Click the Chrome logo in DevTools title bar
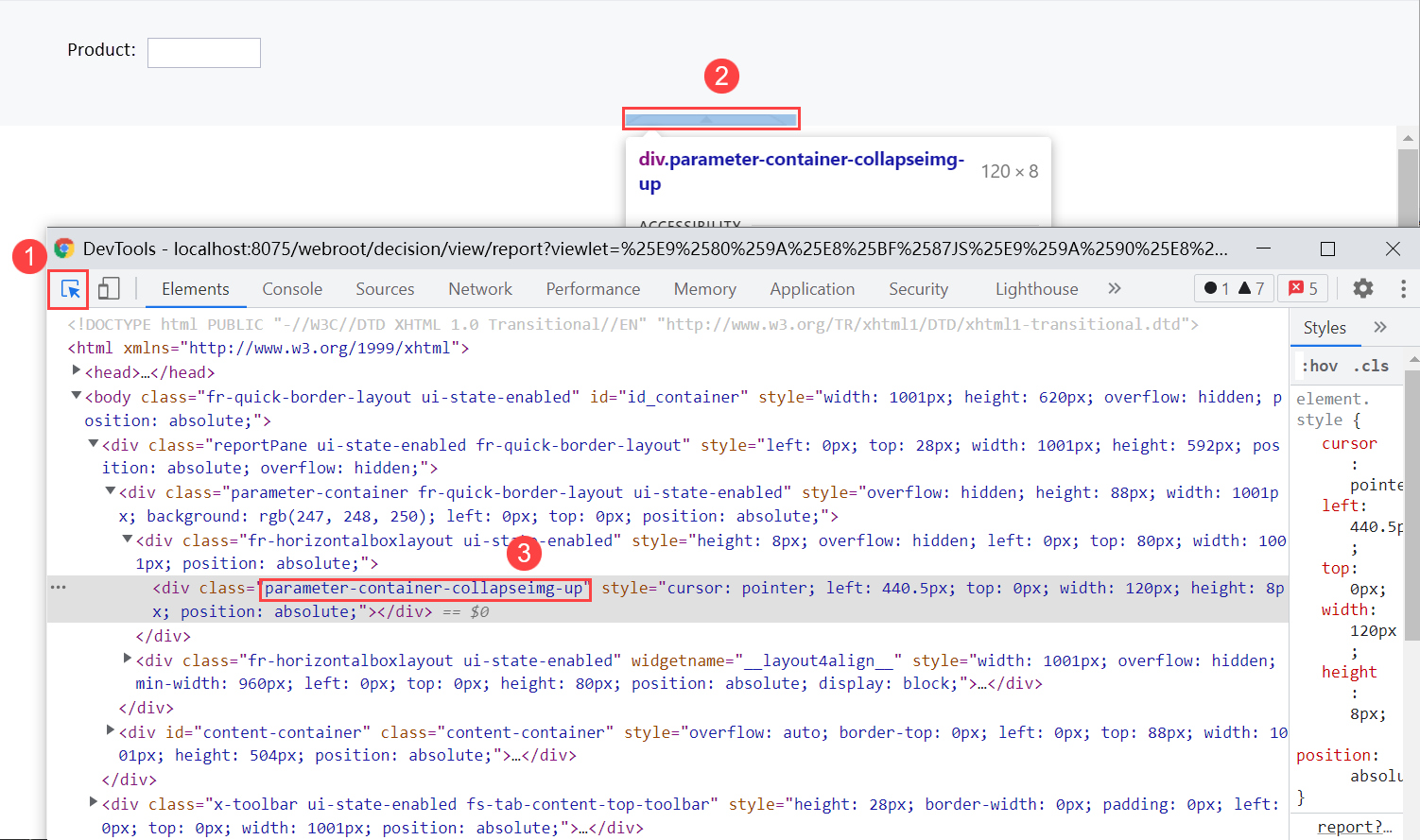The image size is (1420, 840). coord(64,249)
